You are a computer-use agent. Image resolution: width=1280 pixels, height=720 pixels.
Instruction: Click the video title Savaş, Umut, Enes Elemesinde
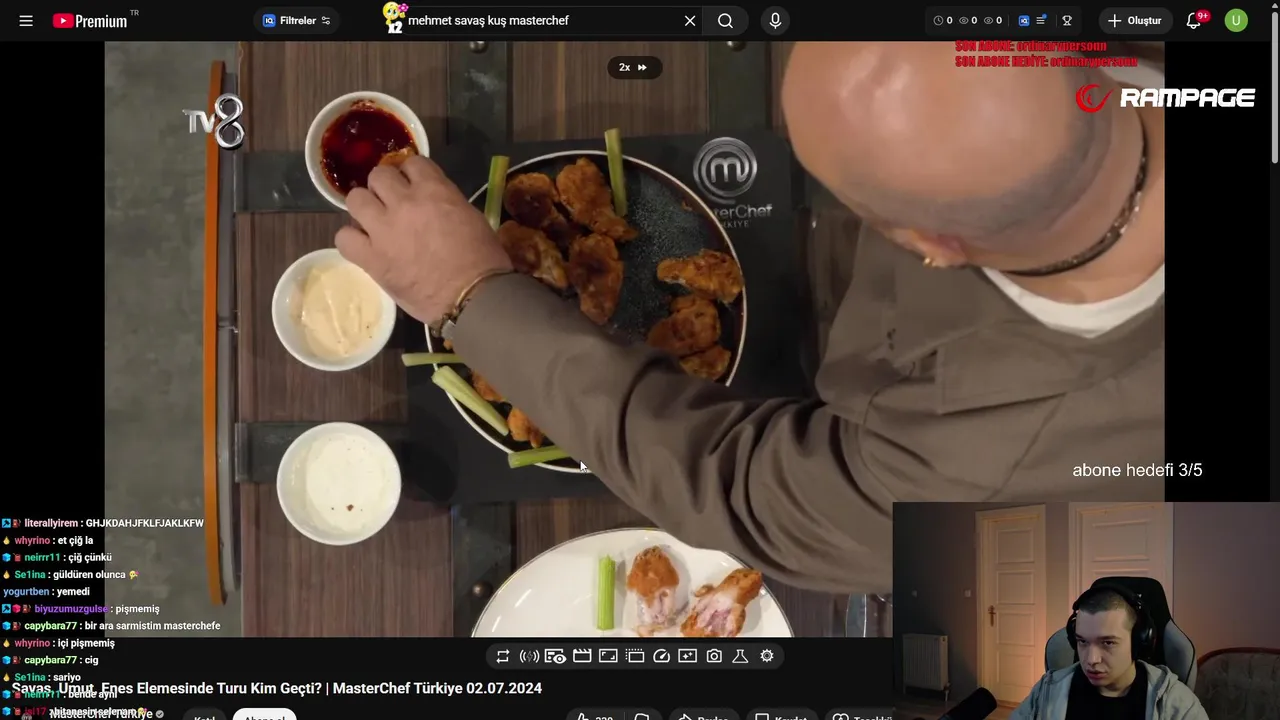click(x=277, y=688)
